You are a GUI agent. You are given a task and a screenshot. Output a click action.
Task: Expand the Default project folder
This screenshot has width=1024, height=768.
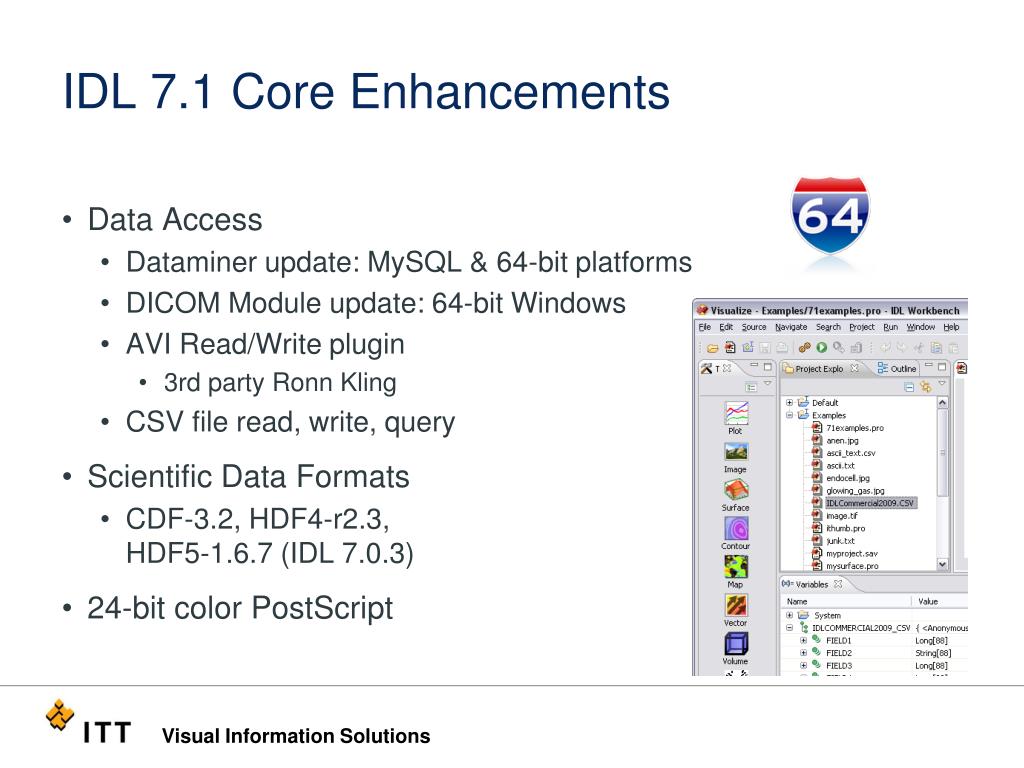coord(790,403)
